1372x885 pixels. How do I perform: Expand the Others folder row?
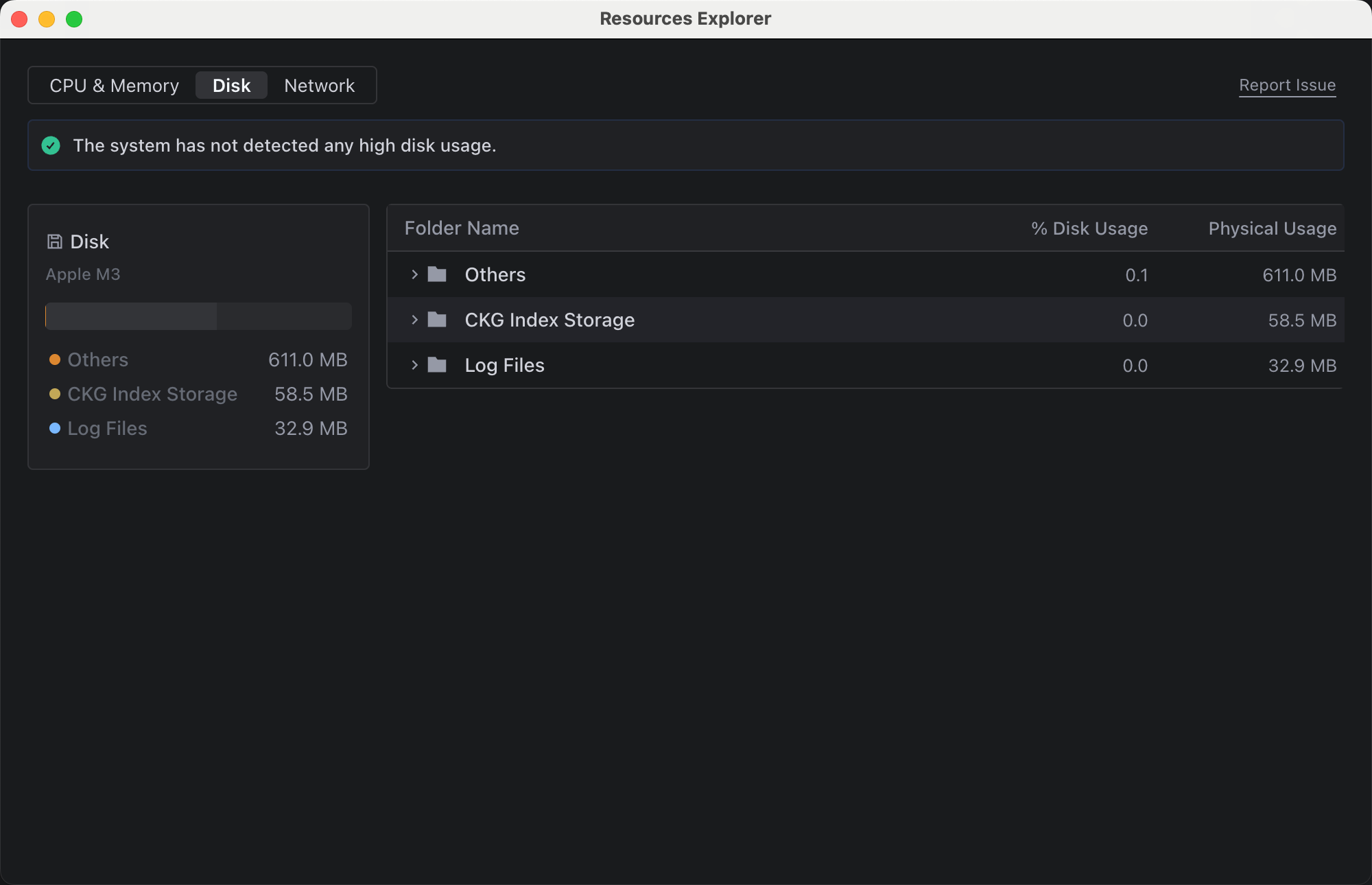(414, 274)
